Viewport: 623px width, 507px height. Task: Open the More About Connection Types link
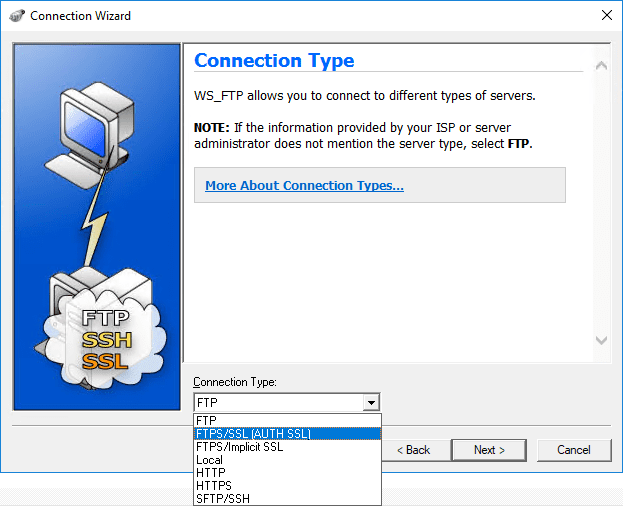[x=304, y=186]
